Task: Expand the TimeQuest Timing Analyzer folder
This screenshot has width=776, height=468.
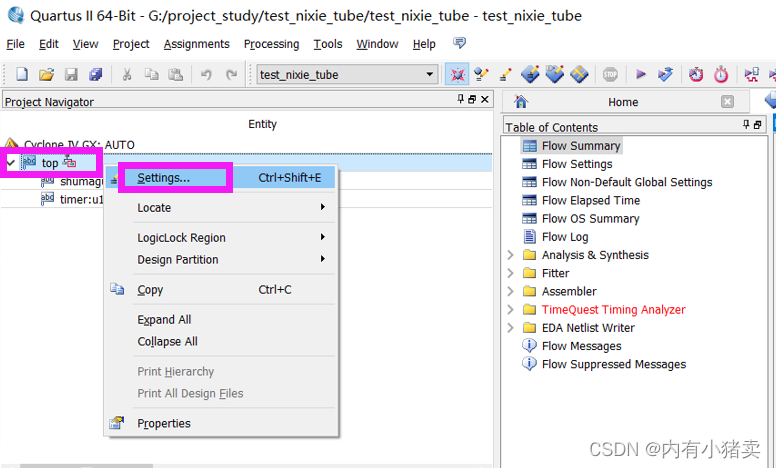Action: click(511, 310)
